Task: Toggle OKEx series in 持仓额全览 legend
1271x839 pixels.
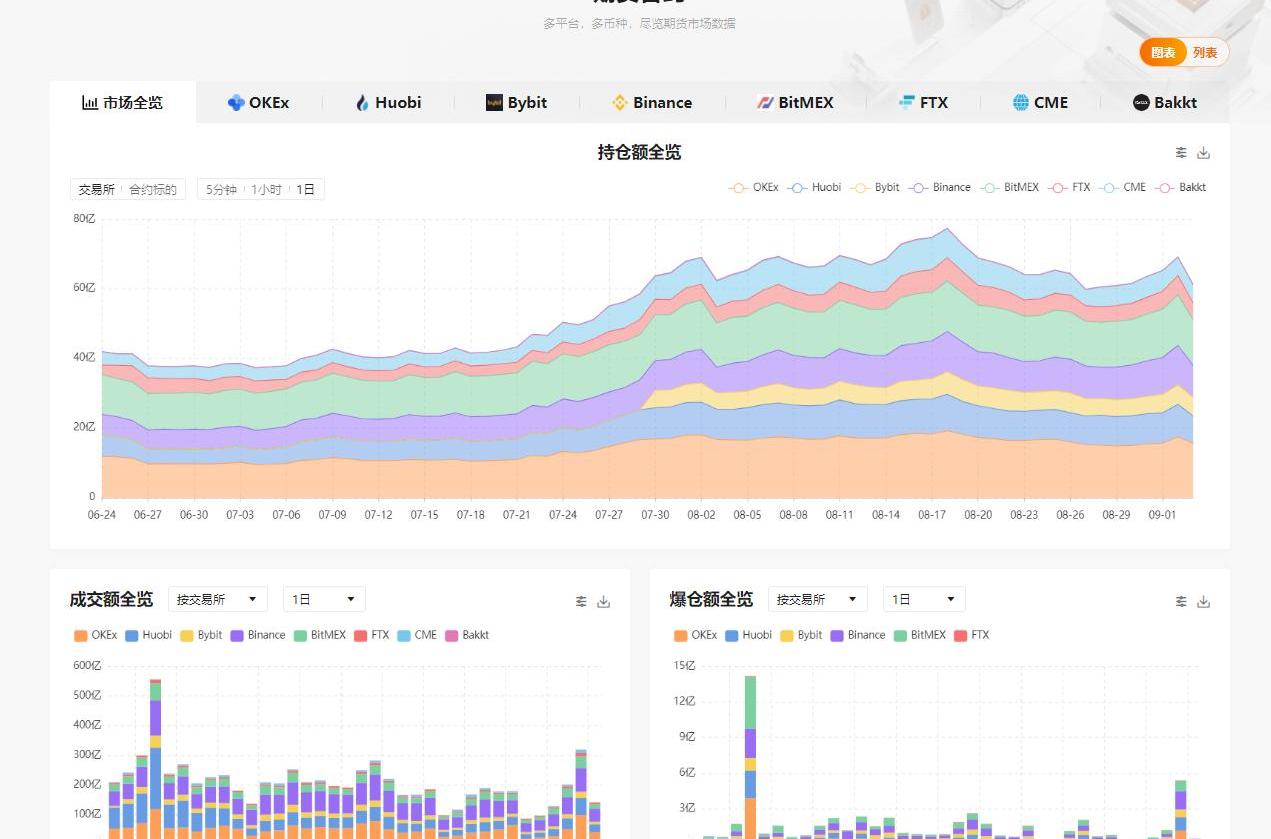Action: tap(754, 187)
